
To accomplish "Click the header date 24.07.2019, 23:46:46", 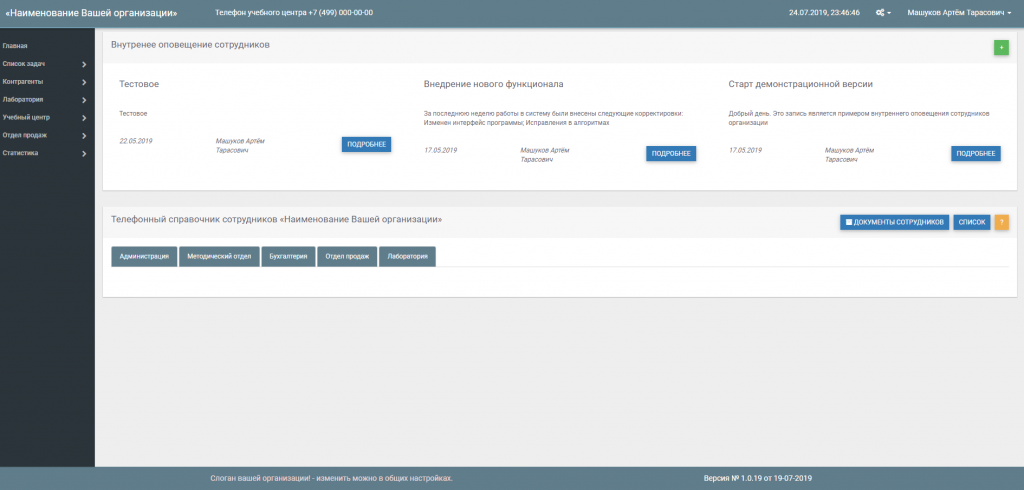I will pos(824,12).
